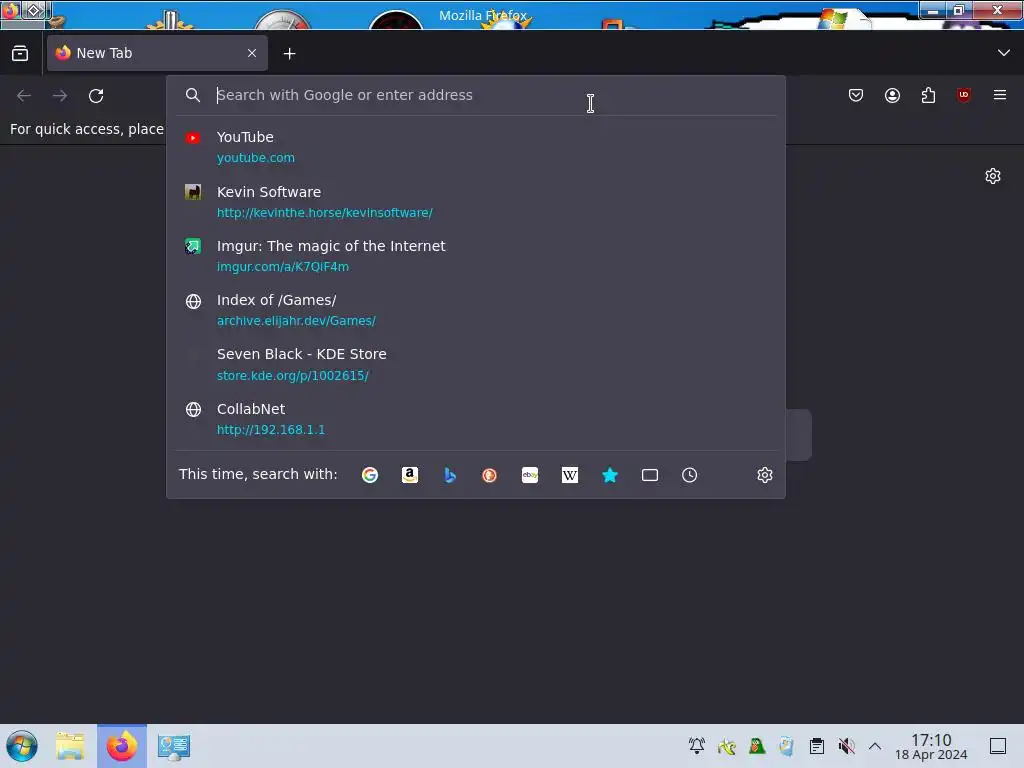Open the youtube.com URL

tap(255, 158)
